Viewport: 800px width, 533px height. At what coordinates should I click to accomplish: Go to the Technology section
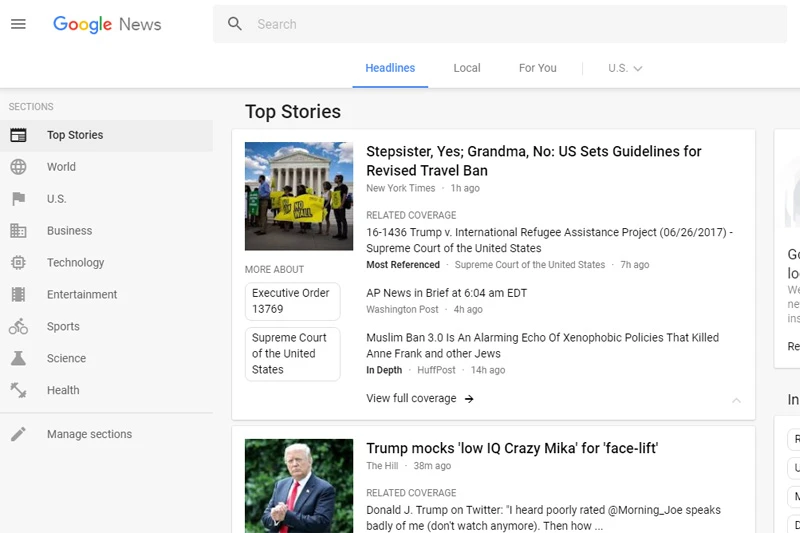(107, 263)
